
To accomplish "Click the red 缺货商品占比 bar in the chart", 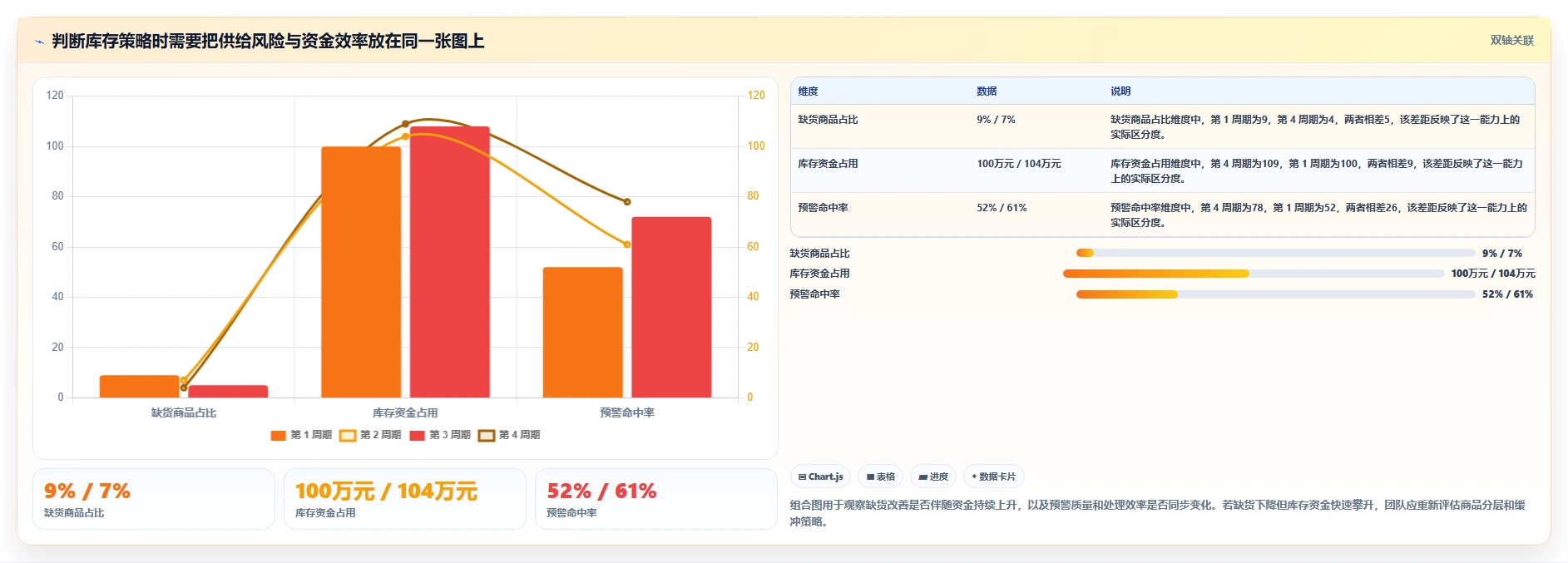I will [228, 391].
